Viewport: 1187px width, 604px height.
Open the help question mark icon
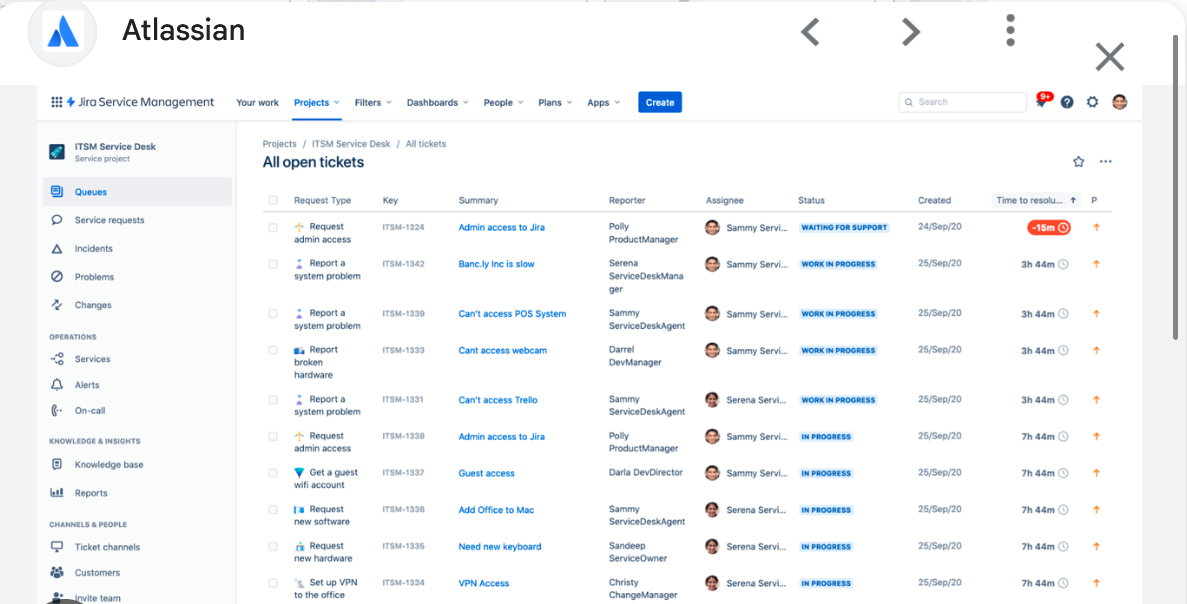[1067, 102]
